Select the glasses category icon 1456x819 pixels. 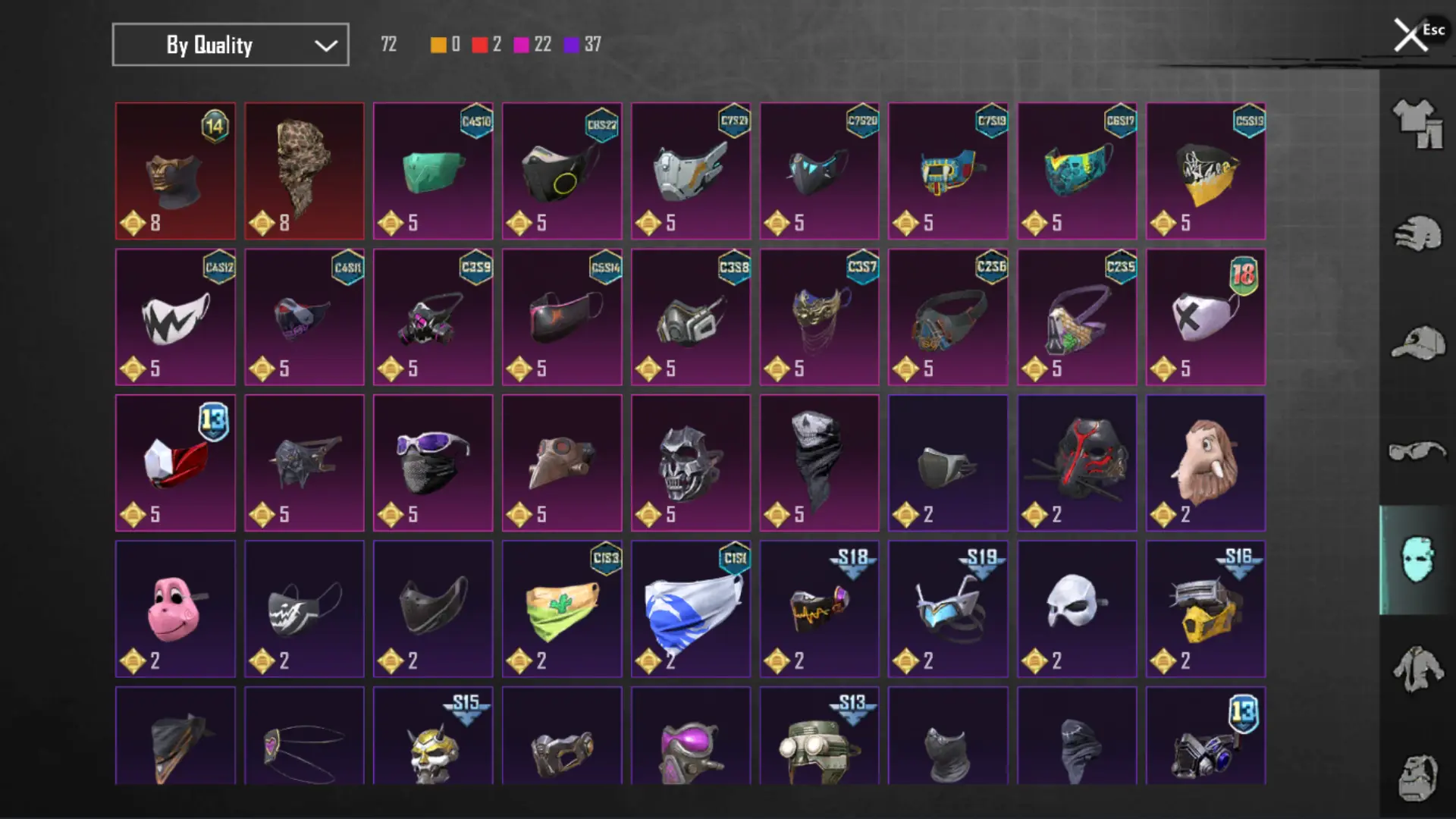click(1417, 451)
